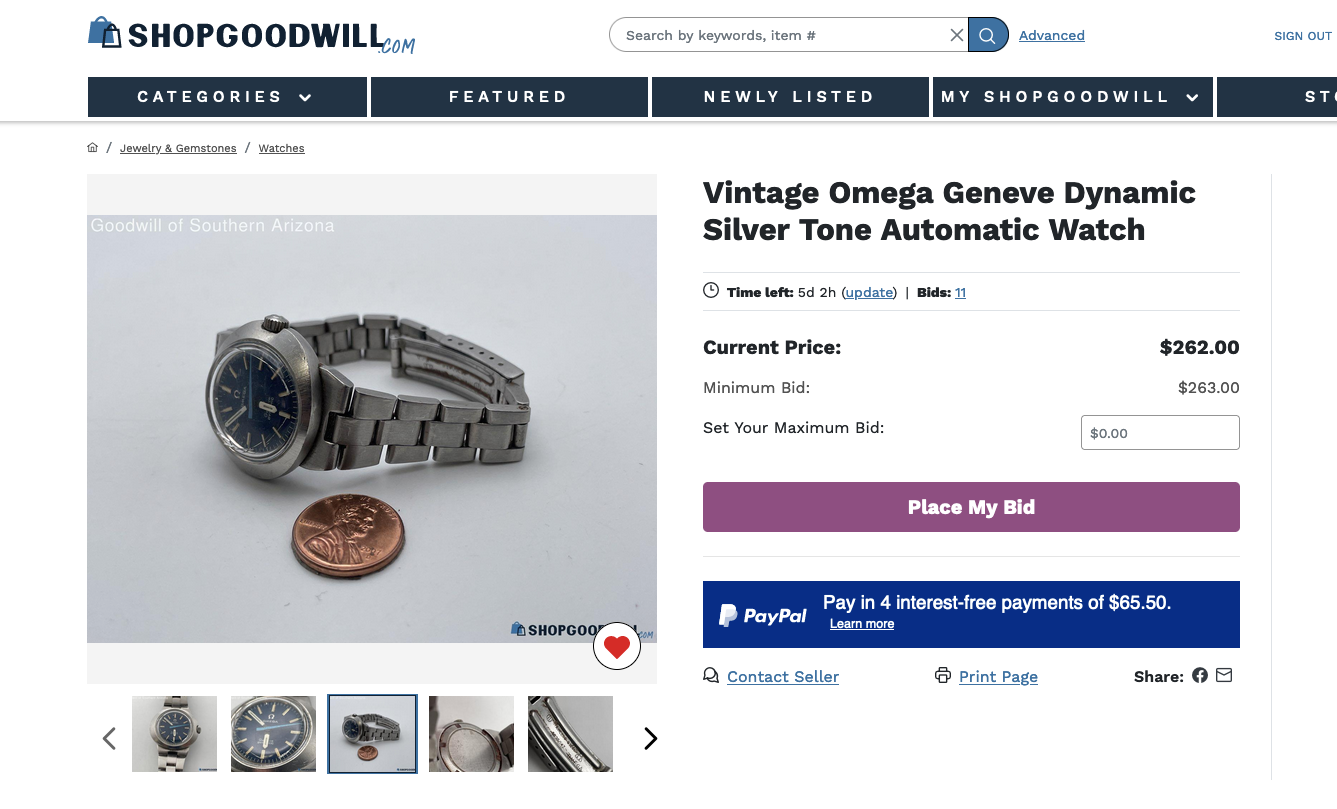Image resolution: width=1337 pixels, height=809 pixels.
Task: Click the ShopGoodwill logo
Action: pyautogui.click(x=250, y=36)
